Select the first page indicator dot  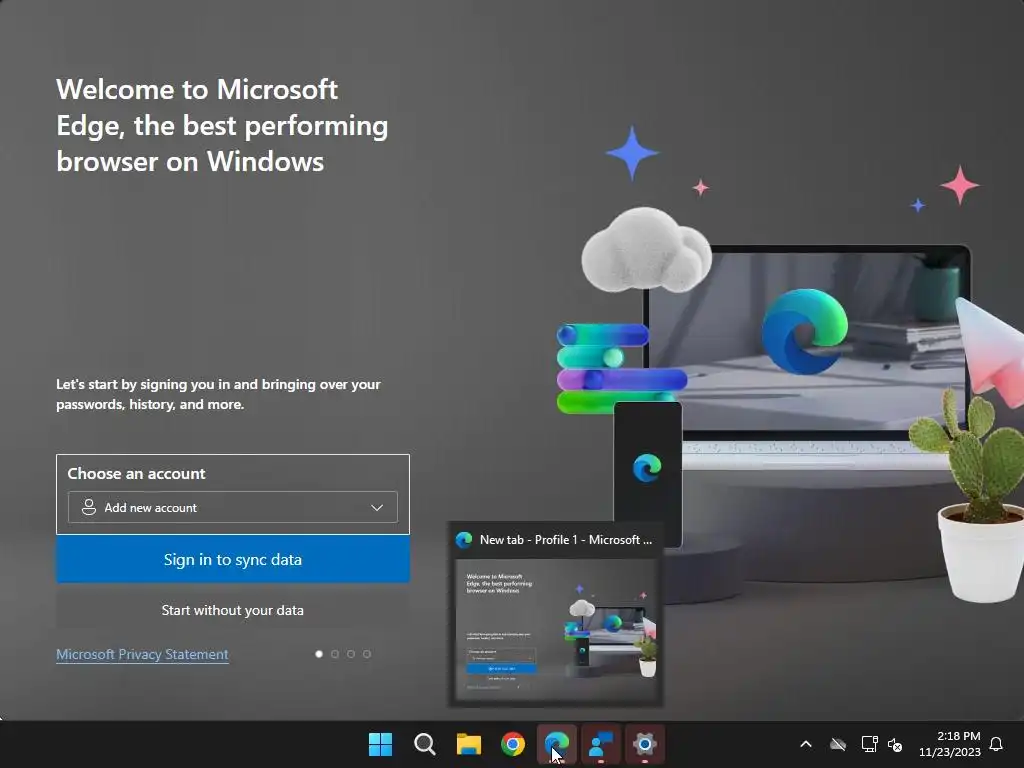pos(319,654)
